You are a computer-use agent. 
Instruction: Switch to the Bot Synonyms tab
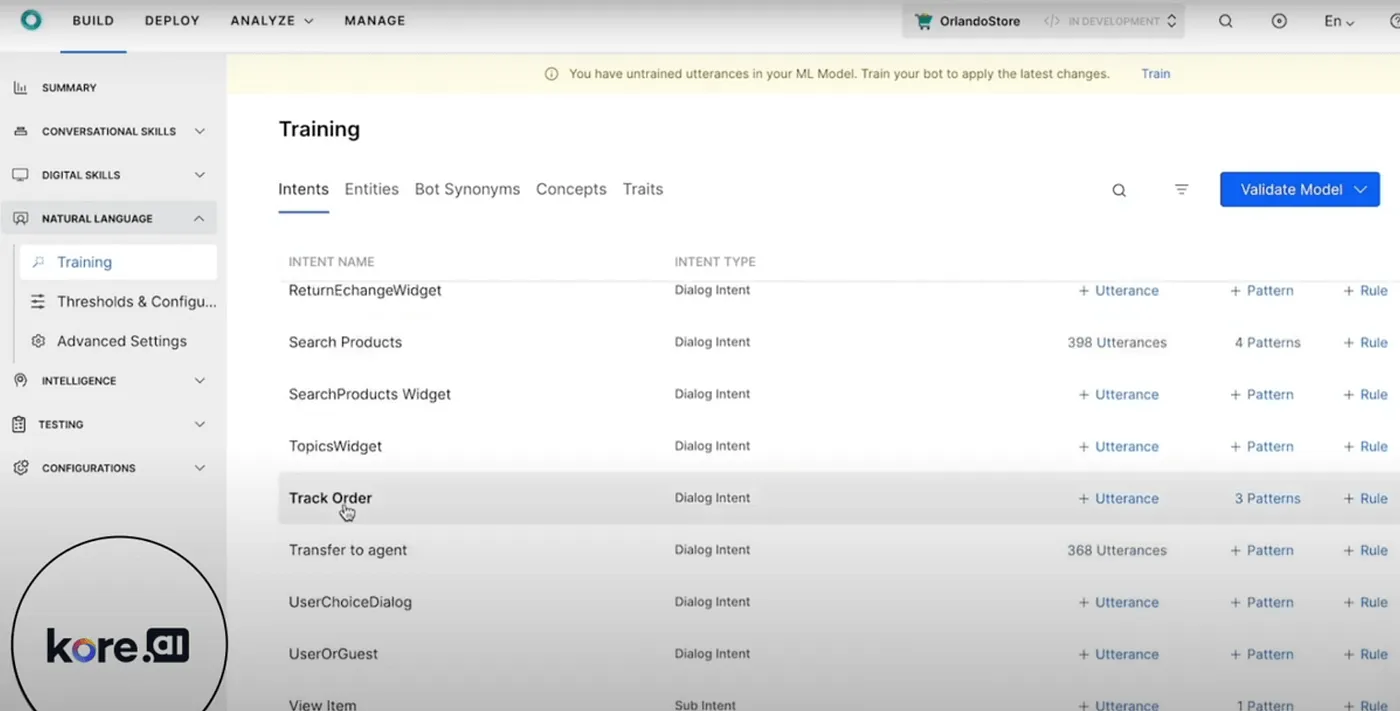click(467, 189)
